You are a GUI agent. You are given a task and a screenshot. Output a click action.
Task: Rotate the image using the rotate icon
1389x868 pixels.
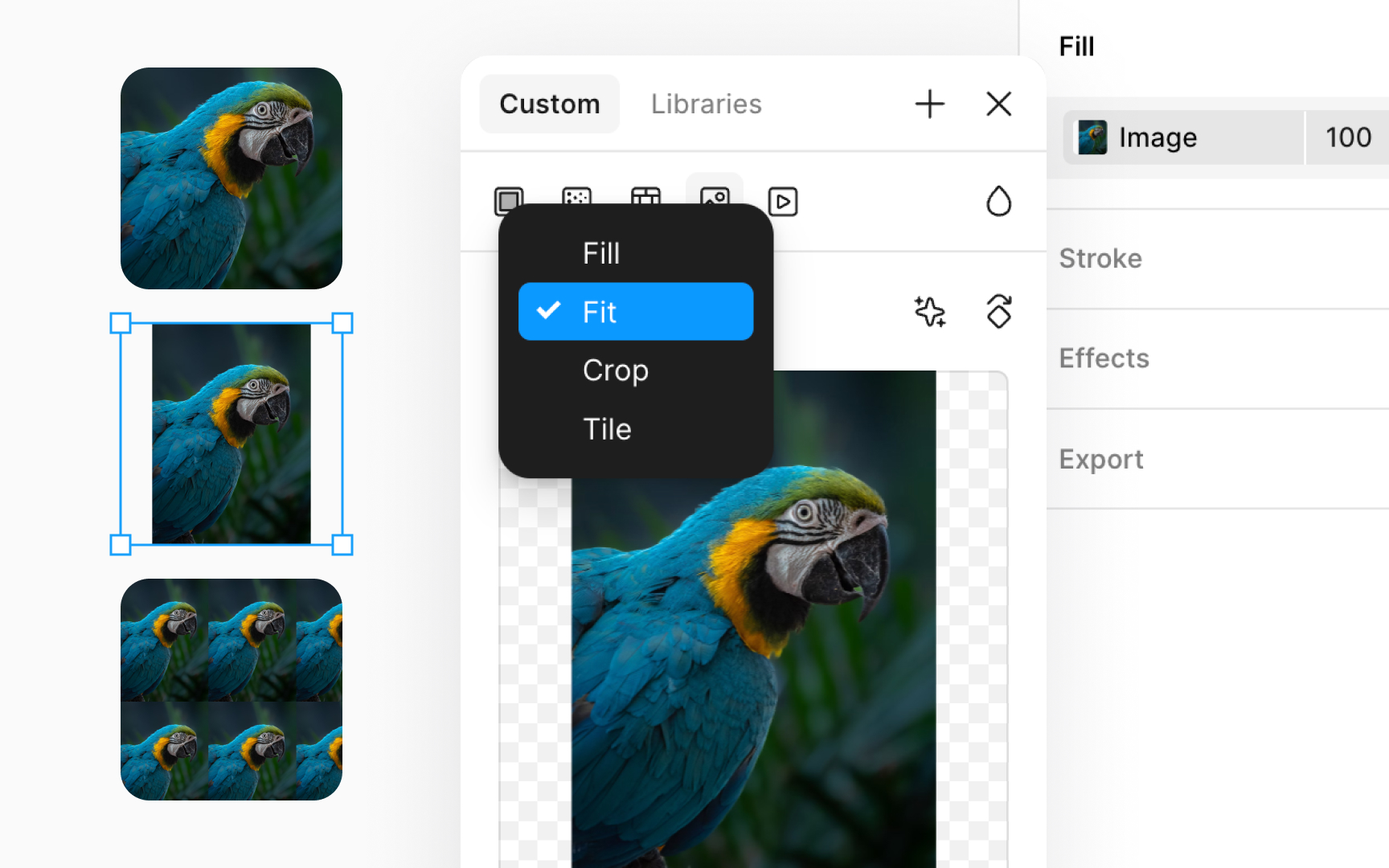click(998, 313)
